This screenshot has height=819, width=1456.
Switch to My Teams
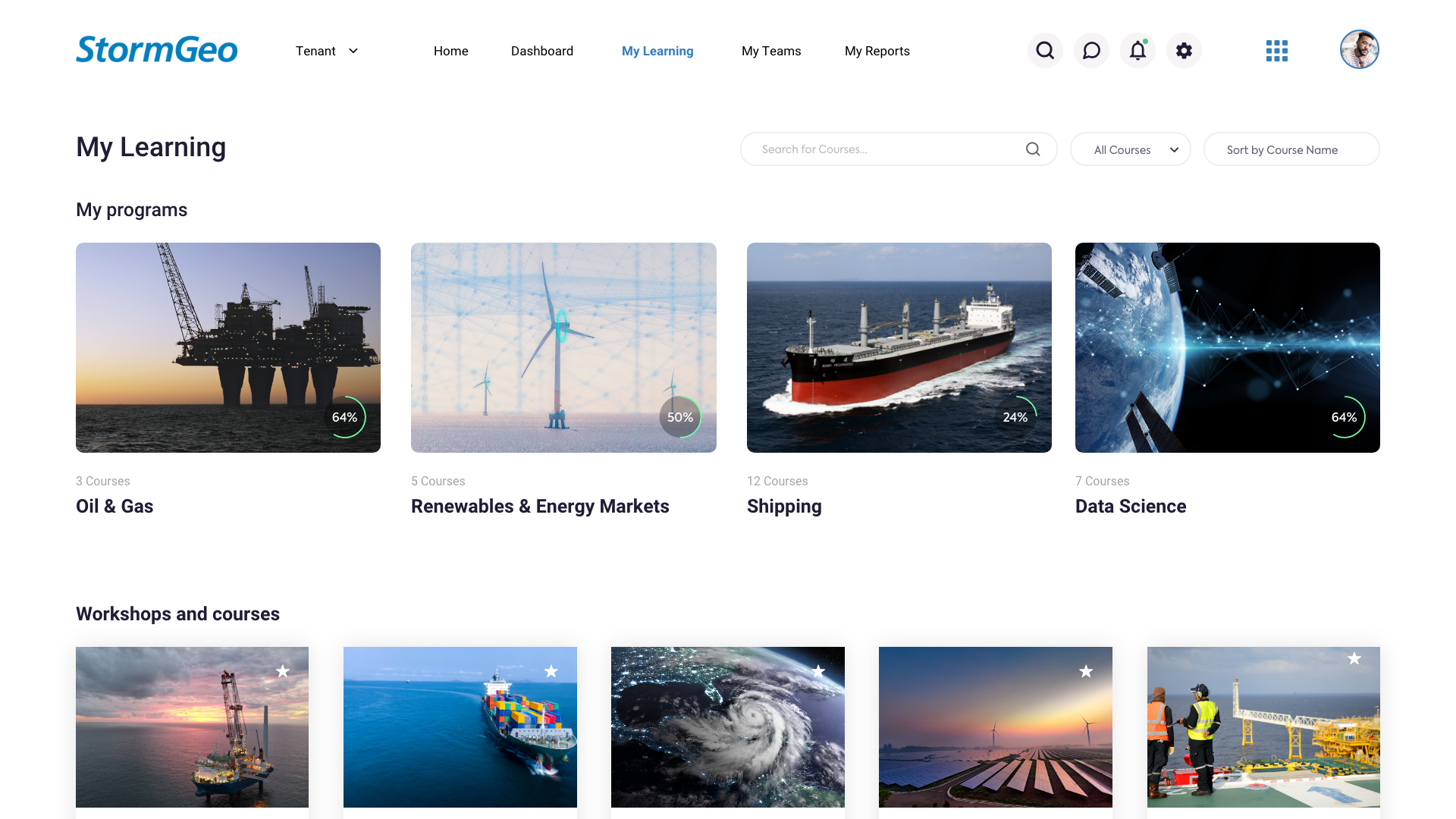tap(770, 51)
